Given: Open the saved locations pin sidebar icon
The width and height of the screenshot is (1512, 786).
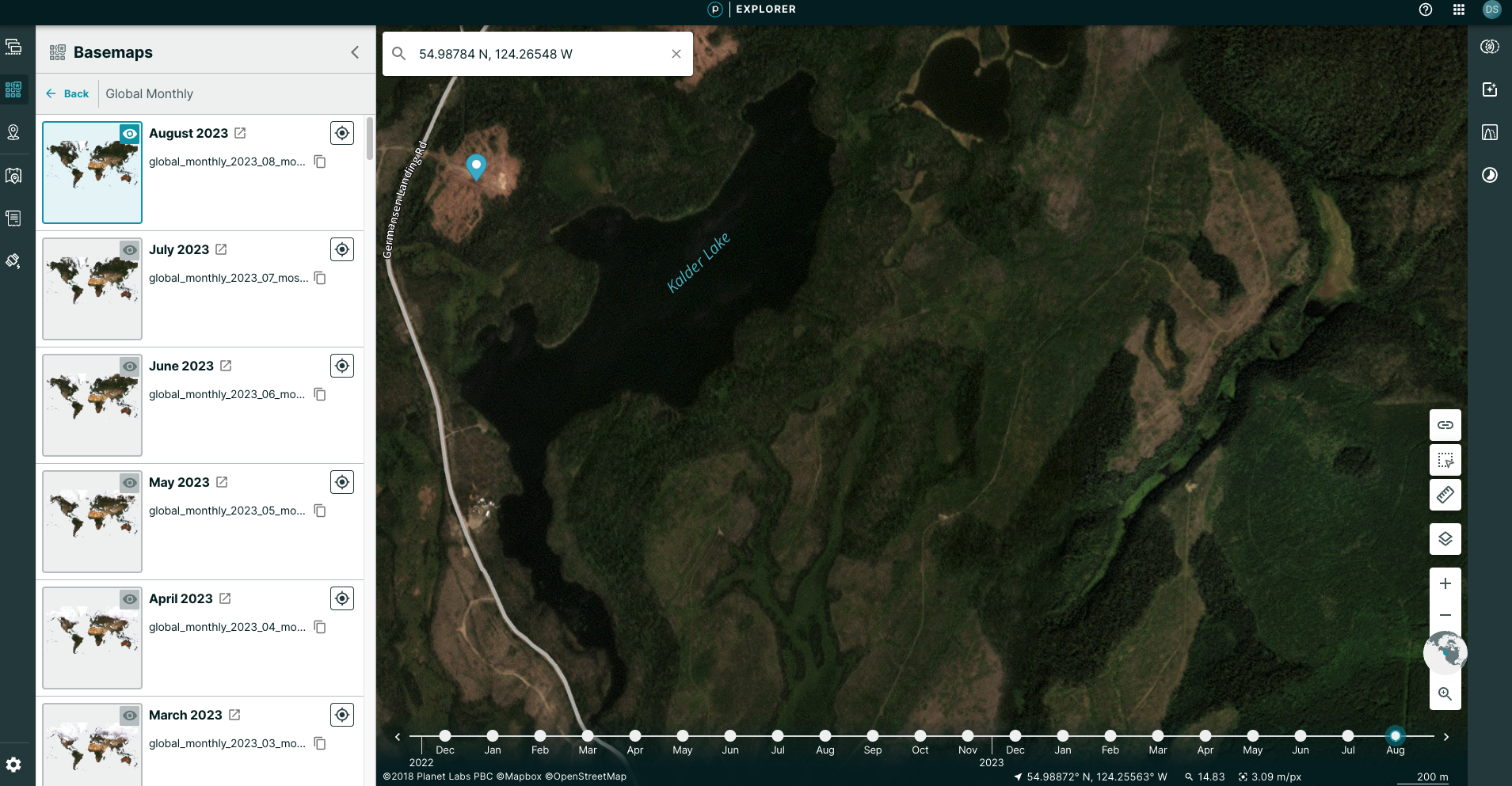Looking at the screenshot, I should click(x=13, y=132).
